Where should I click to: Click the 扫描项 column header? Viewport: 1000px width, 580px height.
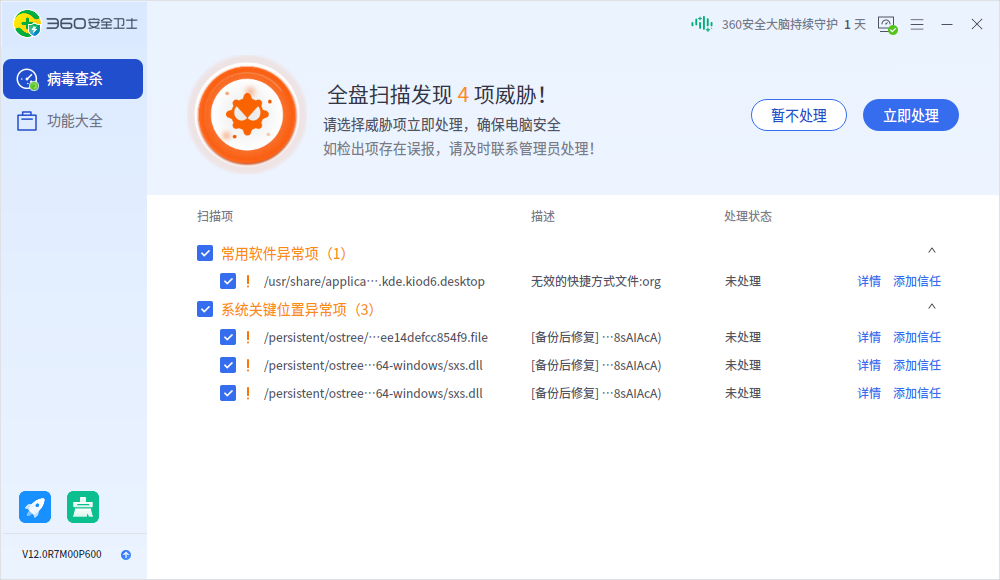(215, 216)
